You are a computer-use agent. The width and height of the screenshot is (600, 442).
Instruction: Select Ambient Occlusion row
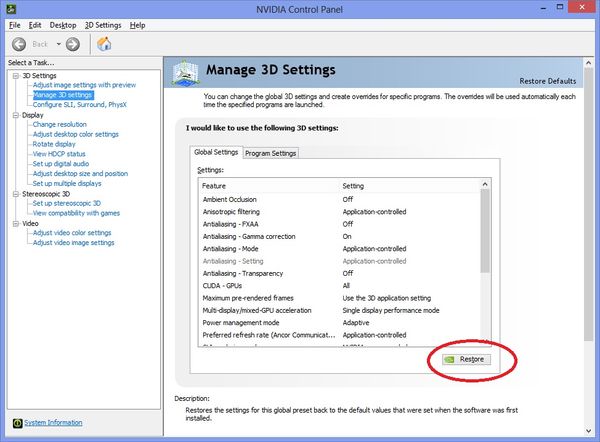point(339,199)
